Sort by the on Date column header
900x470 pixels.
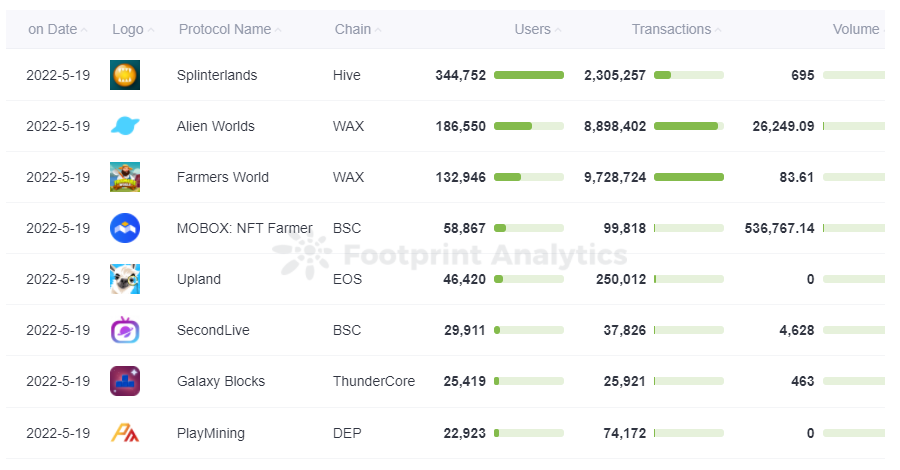point(57,29)
